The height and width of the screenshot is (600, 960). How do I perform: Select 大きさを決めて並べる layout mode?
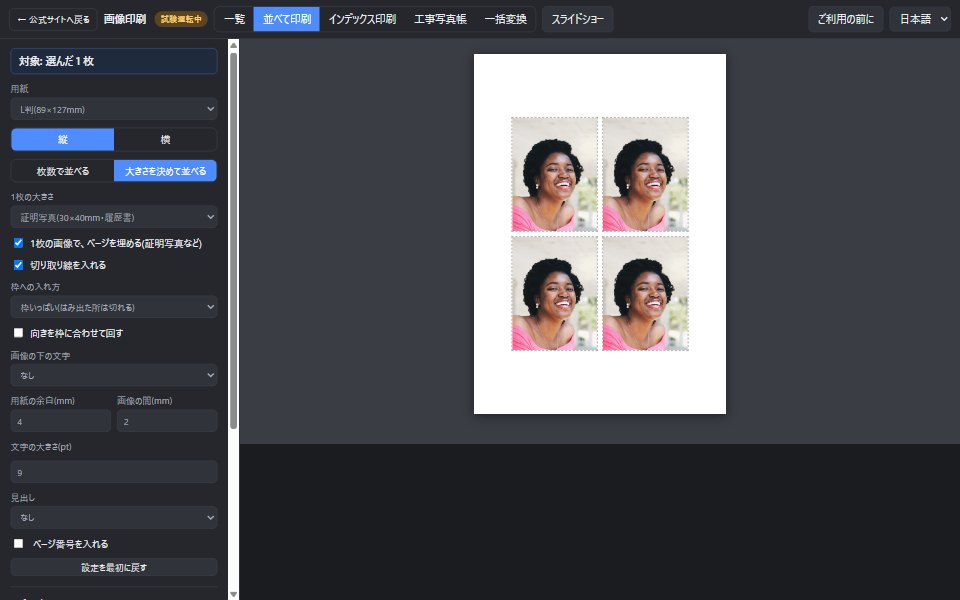coord(165,171)
